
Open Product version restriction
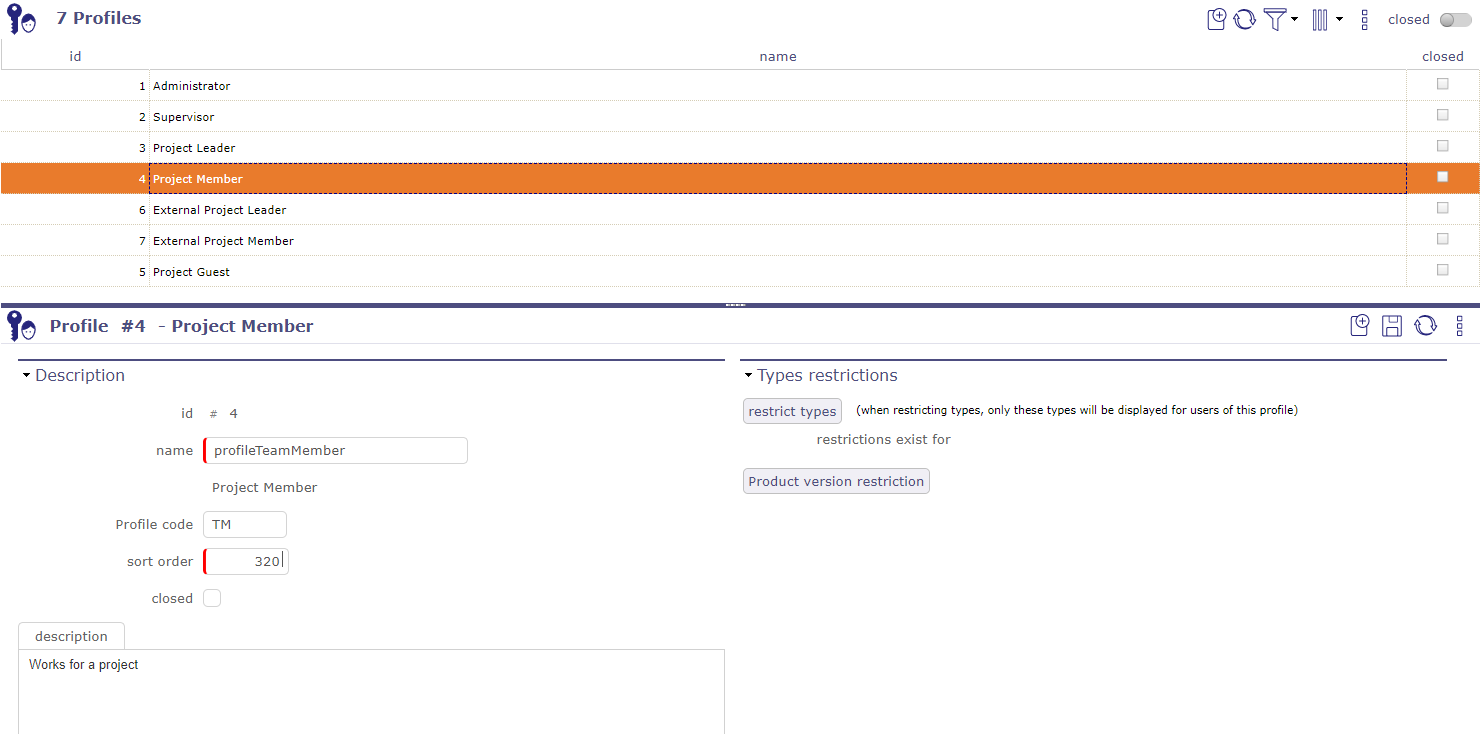(836, 481)
